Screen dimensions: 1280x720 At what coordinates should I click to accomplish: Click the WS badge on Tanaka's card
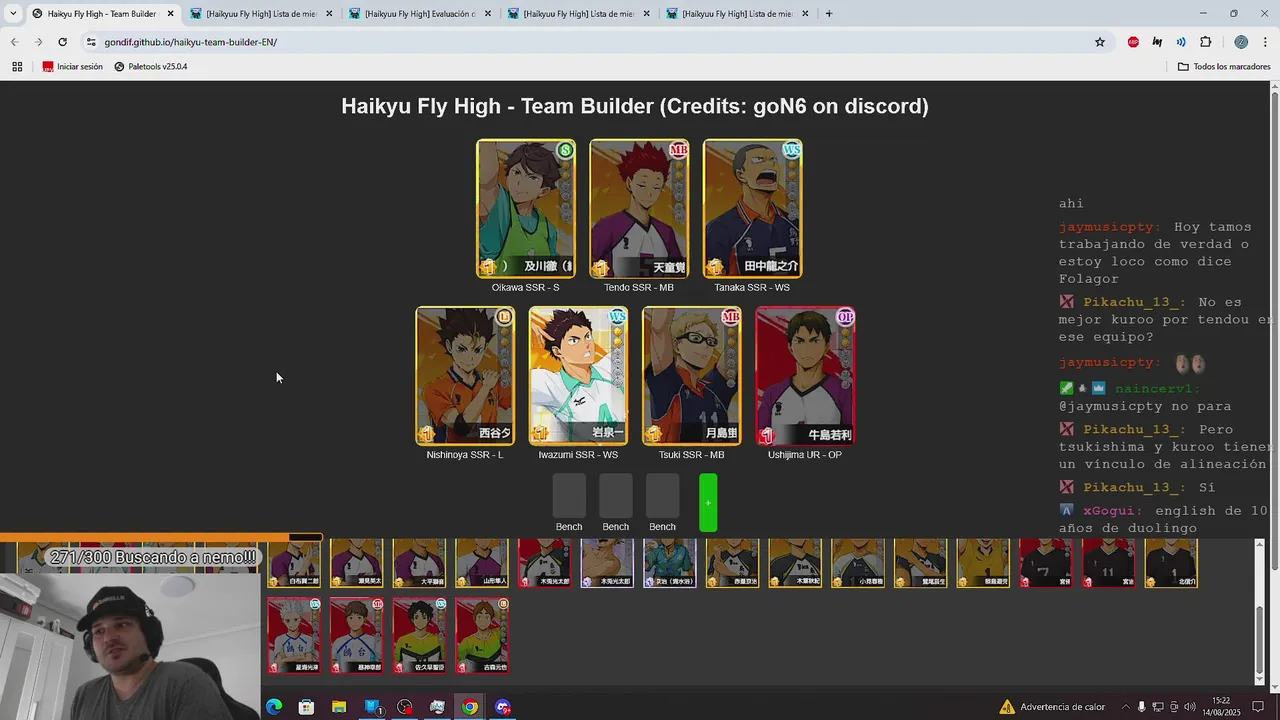(x=792, y=150)
